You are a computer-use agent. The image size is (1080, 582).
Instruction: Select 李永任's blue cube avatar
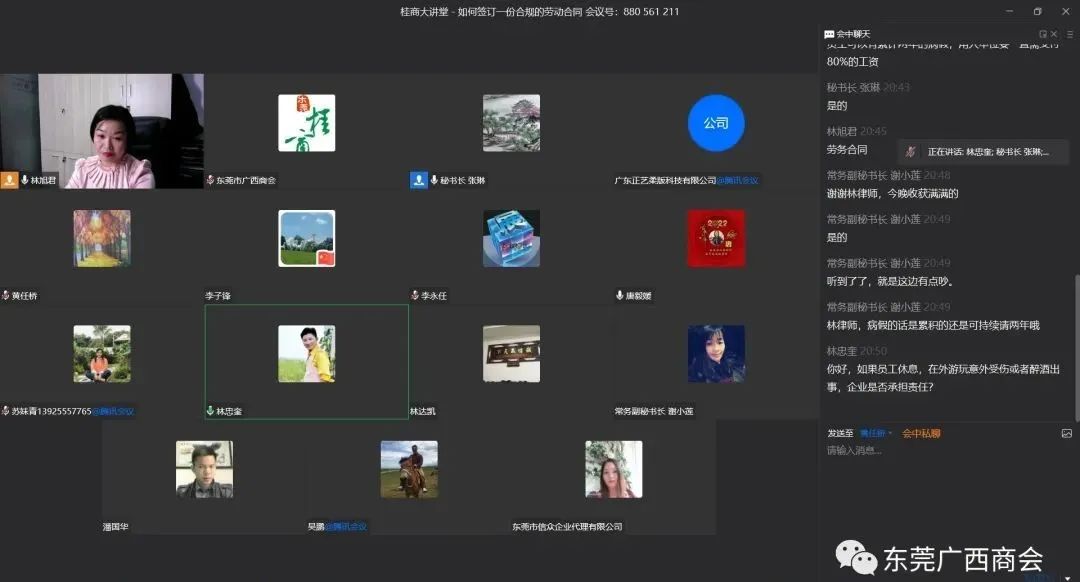coord(511,238)
